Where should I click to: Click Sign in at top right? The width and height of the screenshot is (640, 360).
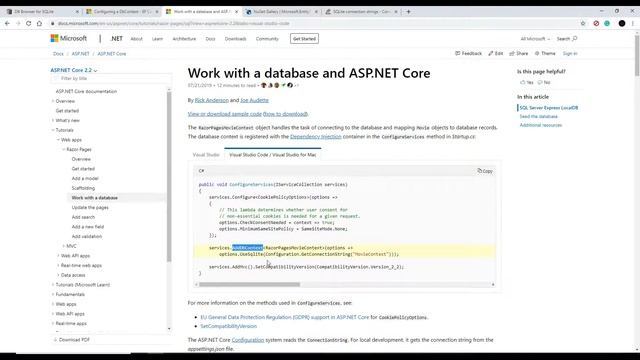point(570,53)
